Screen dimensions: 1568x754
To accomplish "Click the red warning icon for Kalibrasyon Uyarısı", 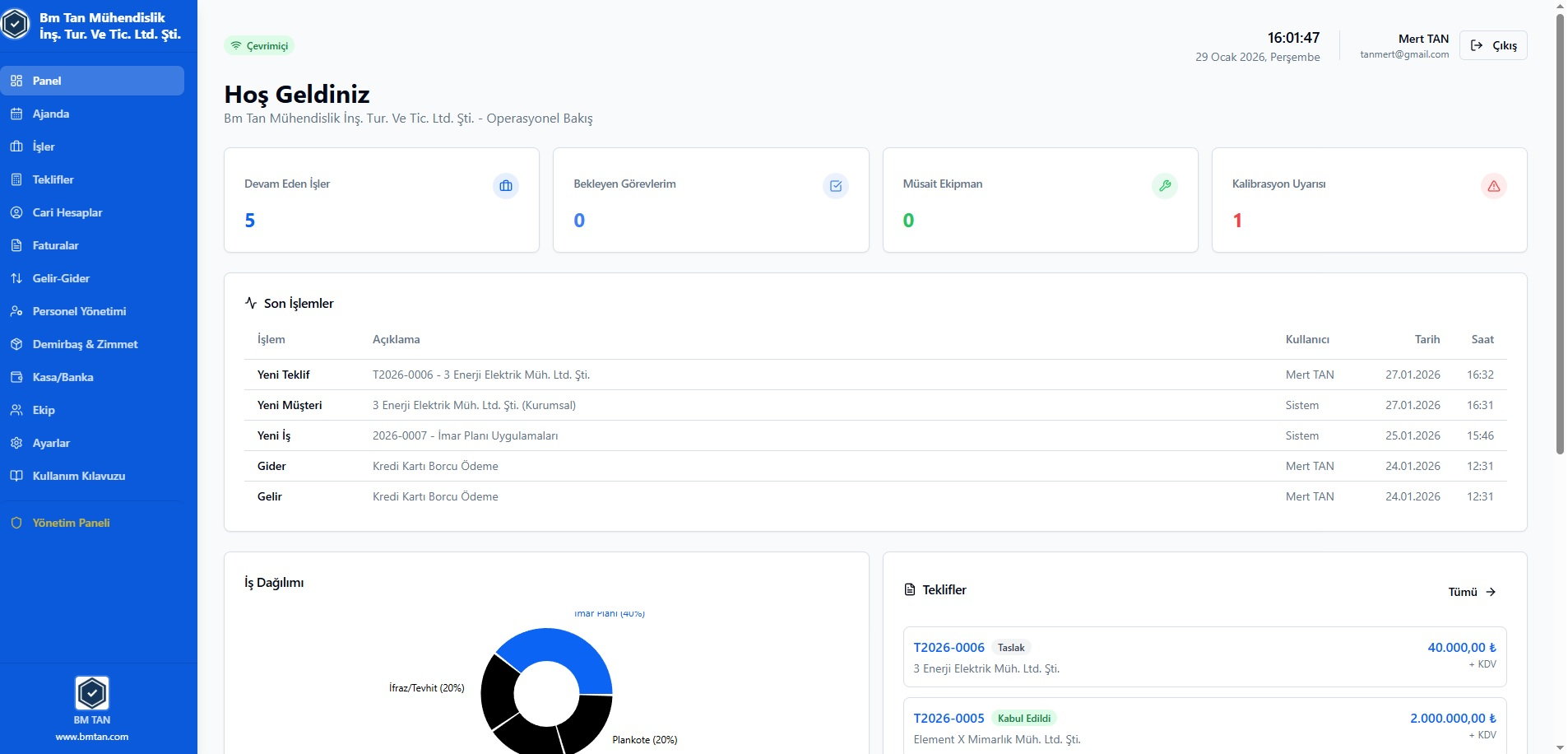I will (1493, 186).
